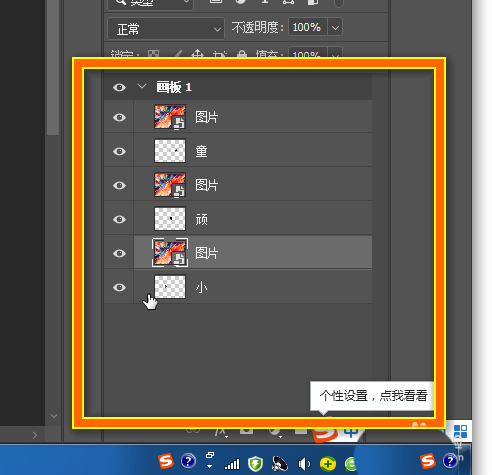Click the document scroll-right arrow

[x=35, y=435]
